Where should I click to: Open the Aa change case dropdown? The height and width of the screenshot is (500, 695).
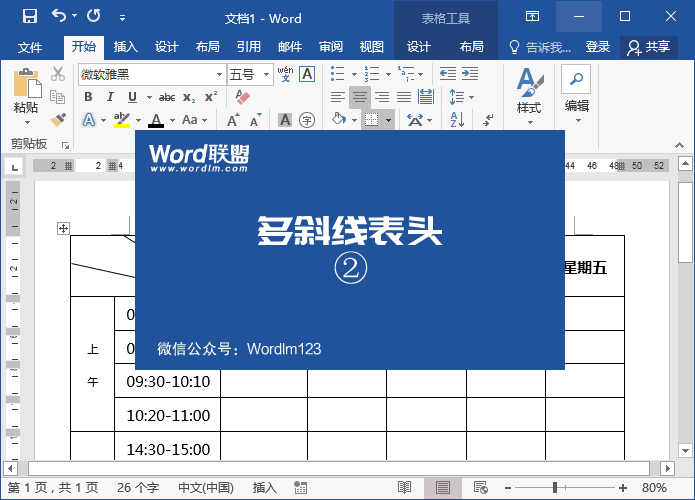195,120
